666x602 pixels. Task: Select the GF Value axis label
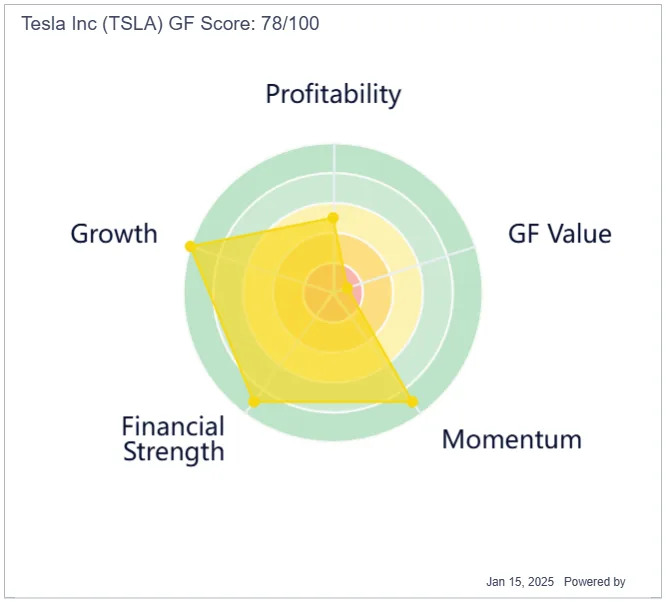560,234
